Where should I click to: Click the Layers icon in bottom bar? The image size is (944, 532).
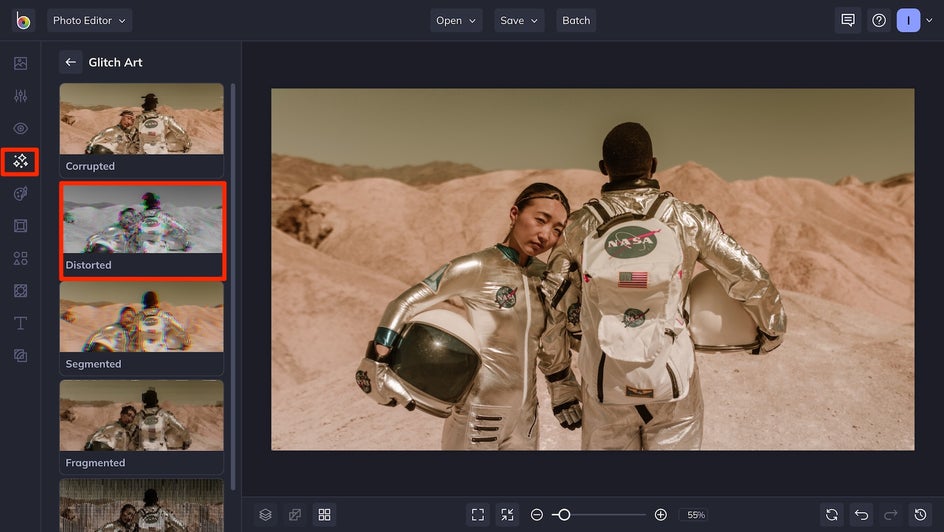(265, 514)
